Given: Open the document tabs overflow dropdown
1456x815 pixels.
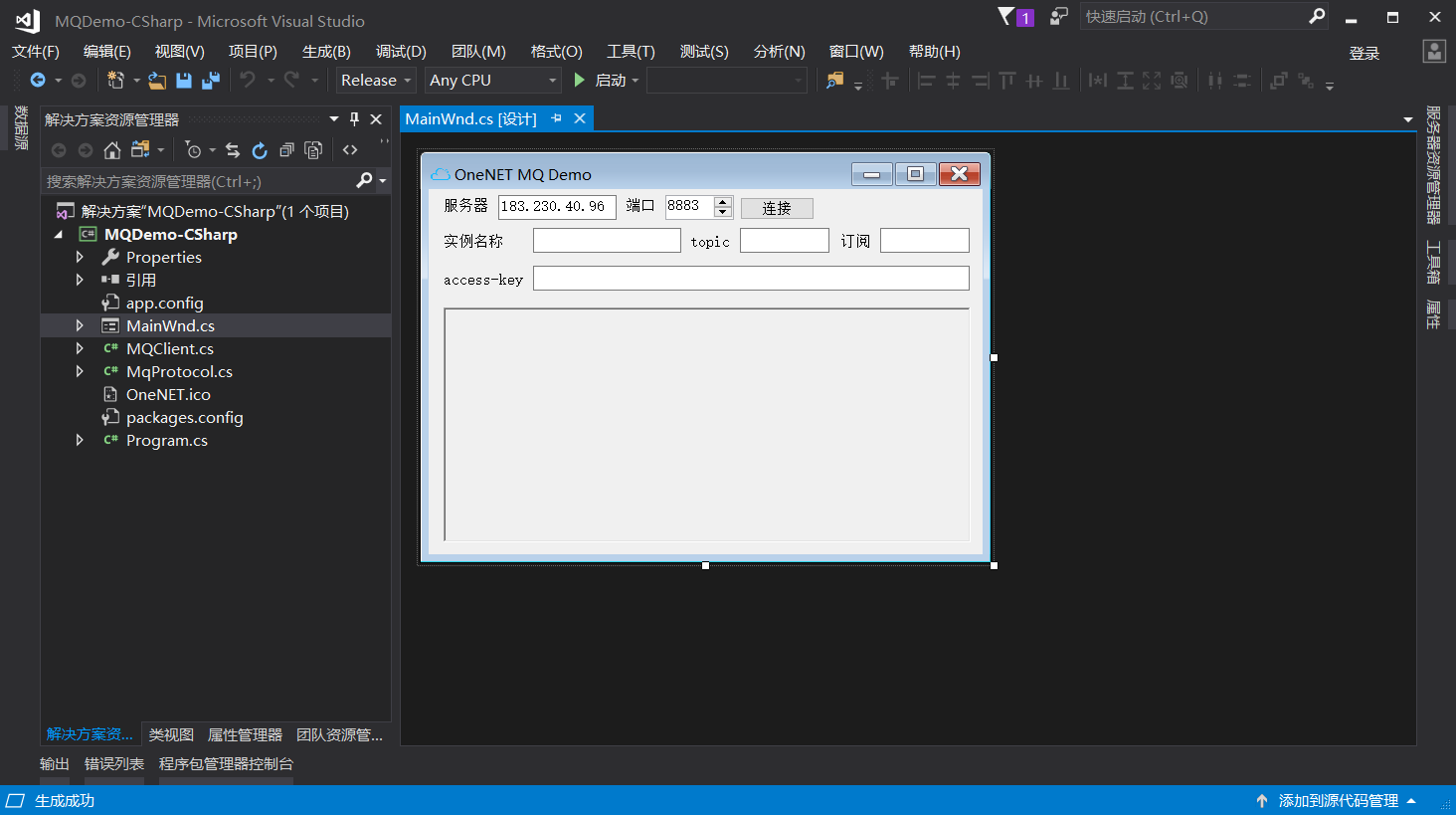Looking at the screenshot, I should point(1407,119).
